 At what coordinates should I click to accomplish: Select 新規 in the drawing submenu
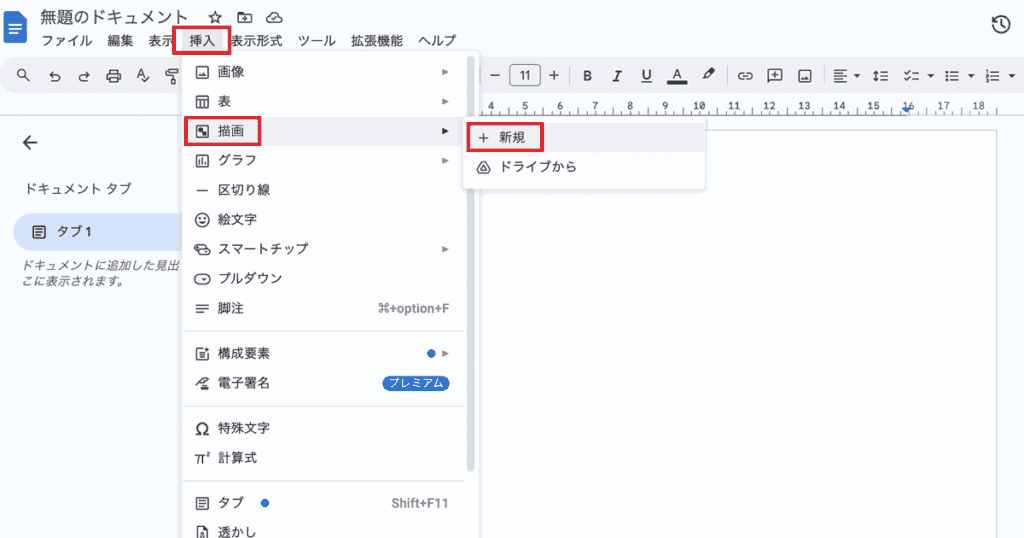(511, 137)
